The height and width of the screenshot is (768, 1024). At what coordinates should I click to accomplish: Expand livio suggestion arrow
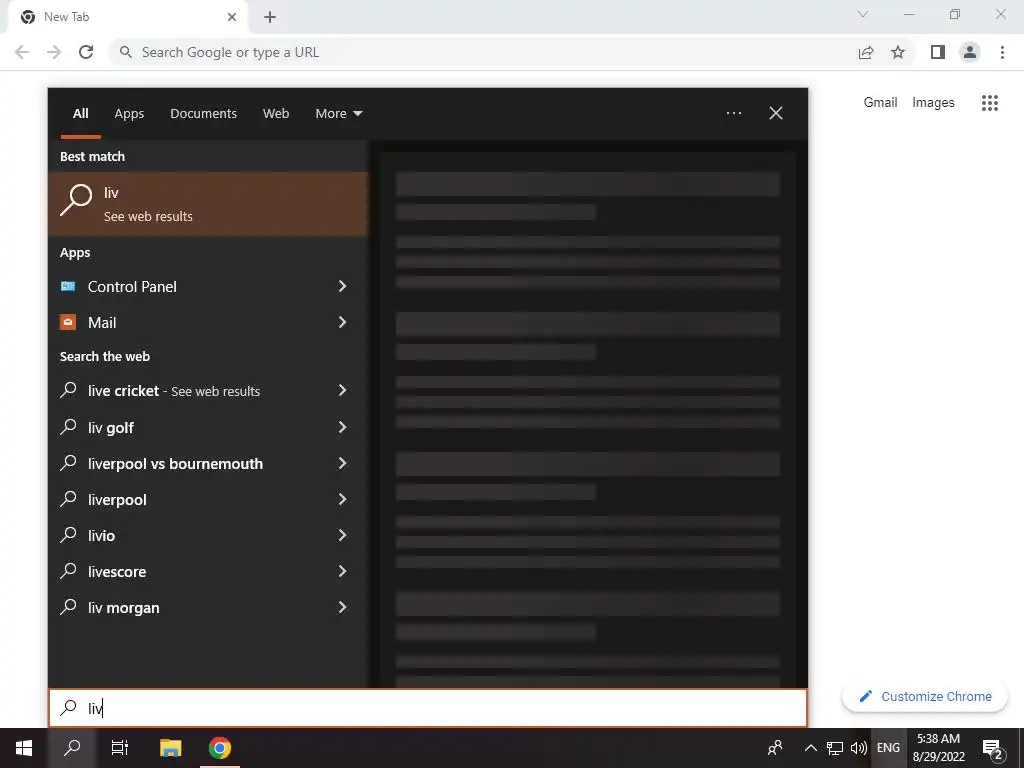(x=342, y=535)
